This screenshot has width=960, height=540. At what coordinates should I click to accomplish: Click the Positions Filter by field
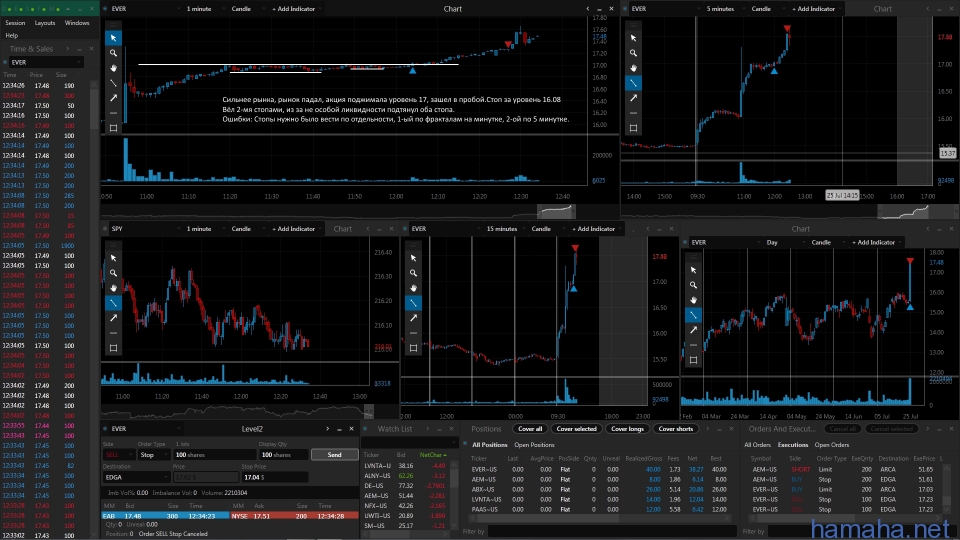point(610,531)
